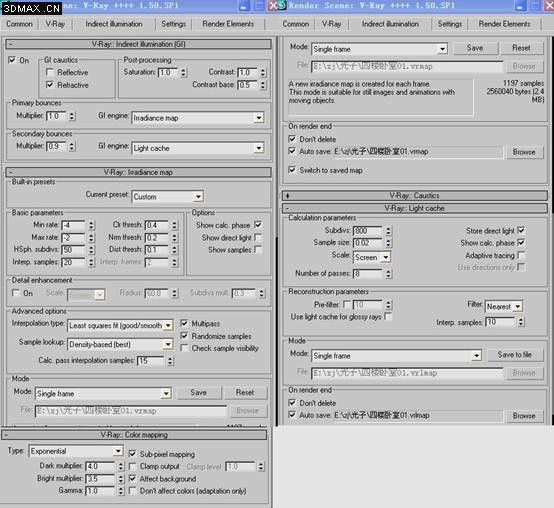Click Save to file in Light cache
This screenshot has height=508, width=554.
(x=515, y=355)
